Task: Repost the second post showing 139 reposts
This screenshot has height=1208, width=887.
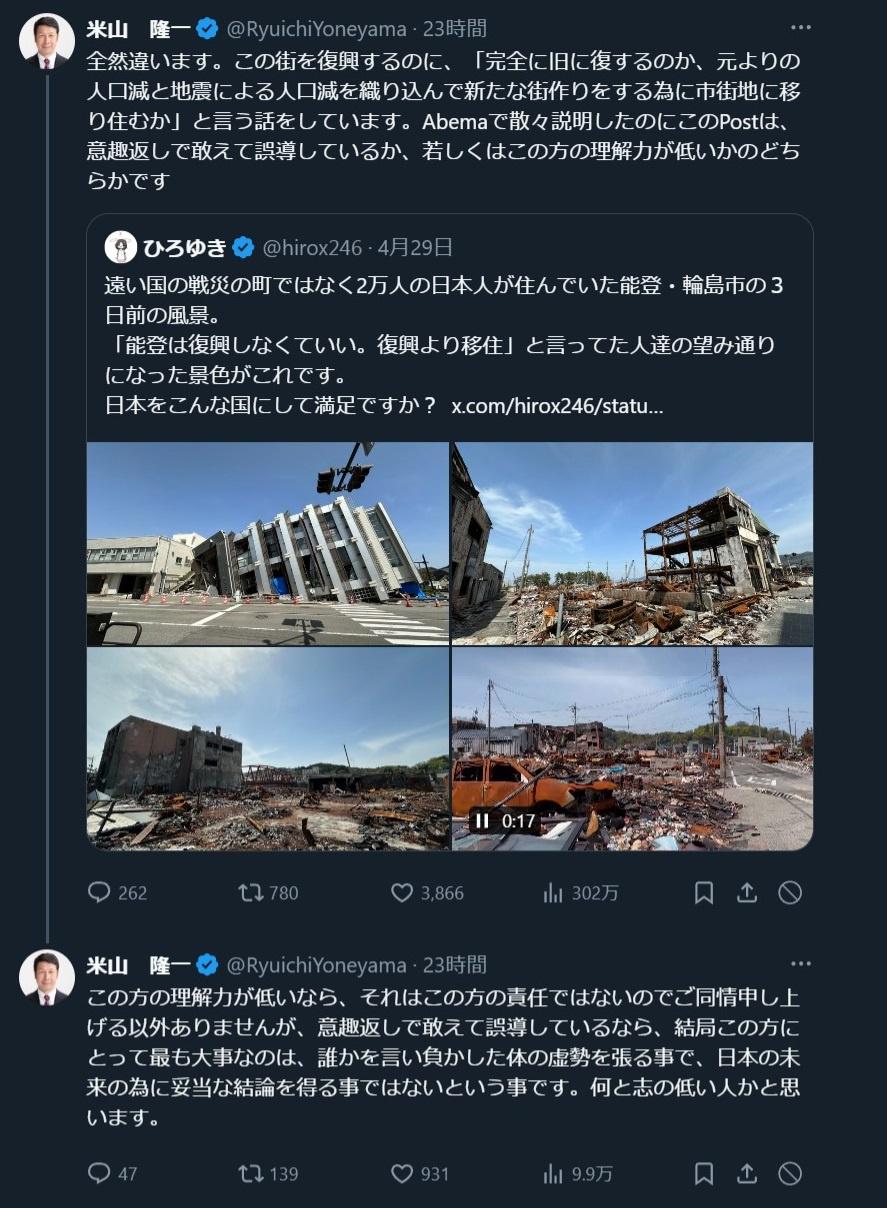Action: (x=268, y=1173)
